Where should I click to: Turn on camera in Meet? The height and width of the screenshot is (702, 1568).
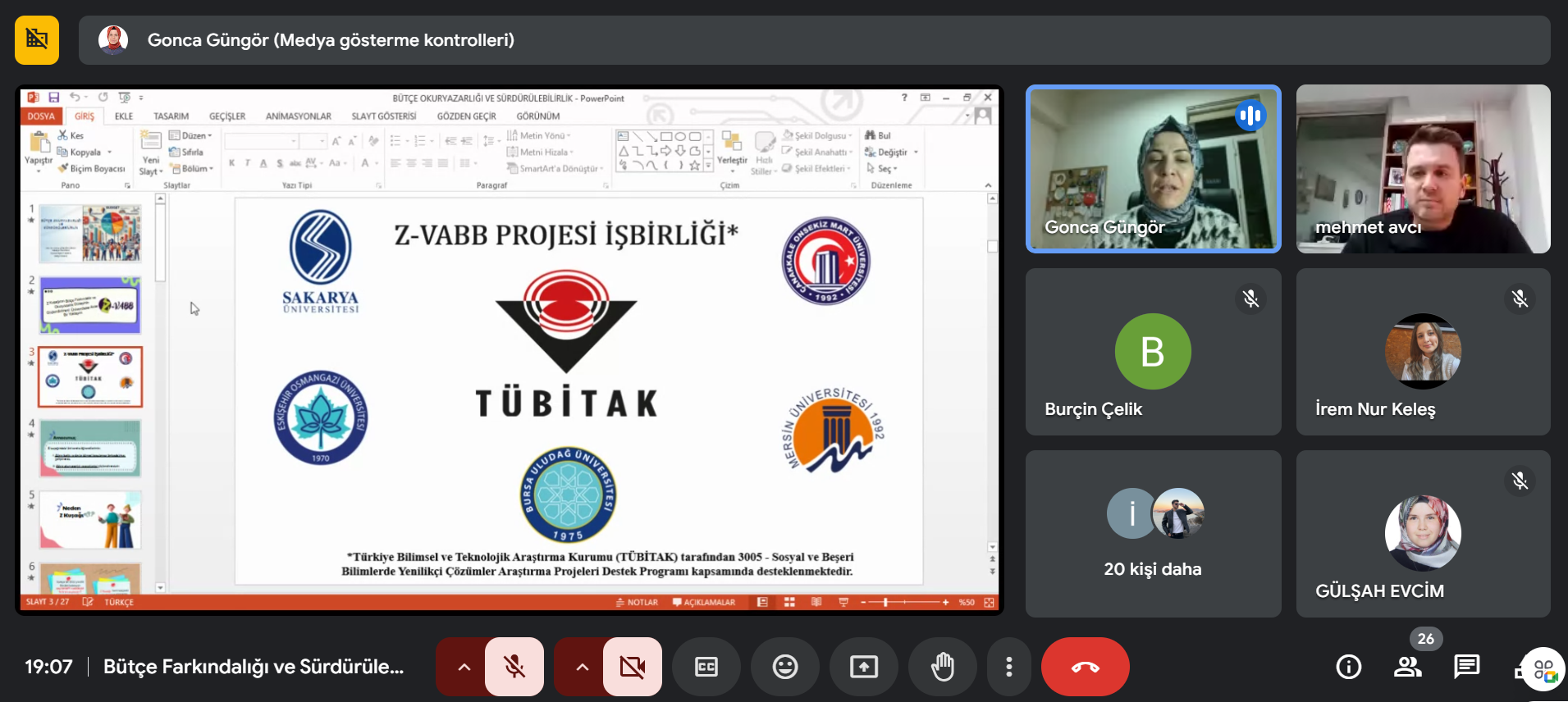point(632,667)
